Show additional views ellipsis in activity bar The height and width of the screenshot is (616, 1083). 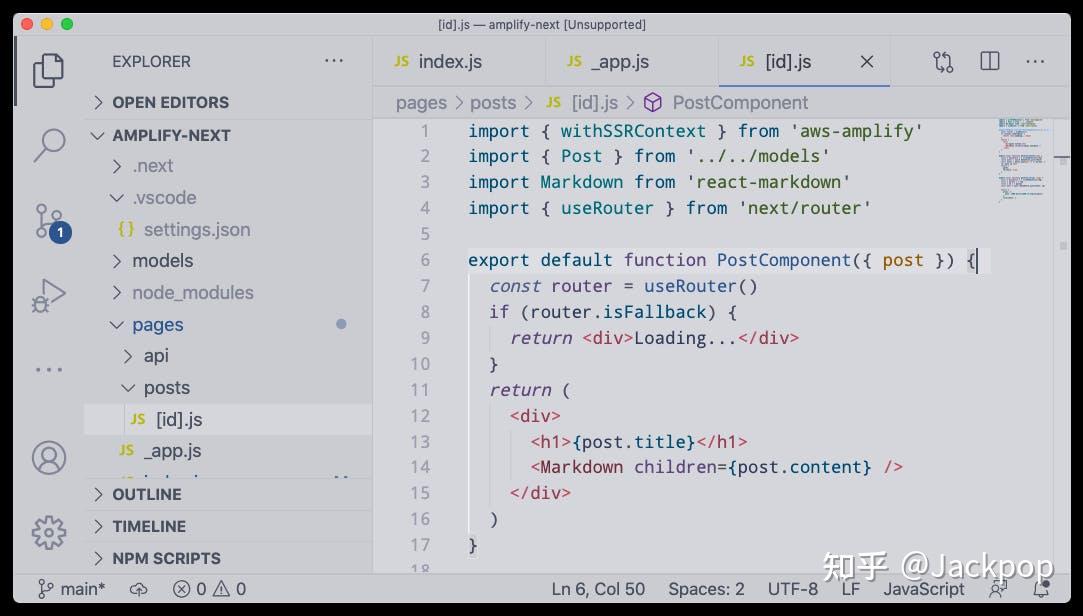click(48, 369)
